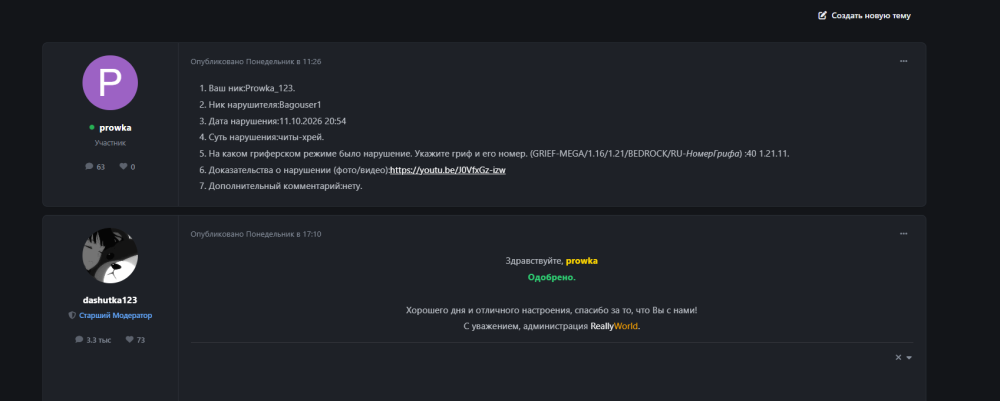Screen dimensions: 1000x401
Task: Click line '4. Суть нарушения:читы-хрей.'
Action: (261, 137)
